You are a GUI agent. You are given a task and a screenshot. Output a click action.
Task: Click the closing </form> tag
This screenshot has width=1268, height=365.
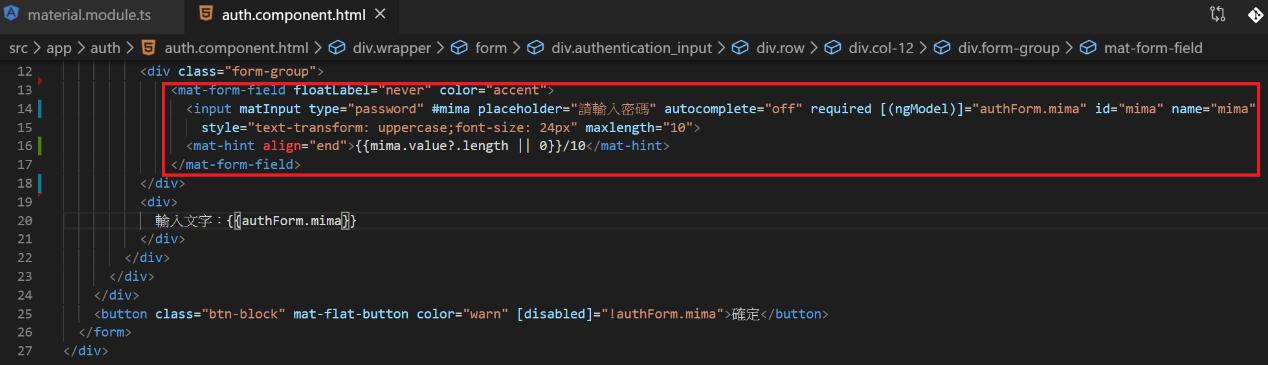click(106, 332)
